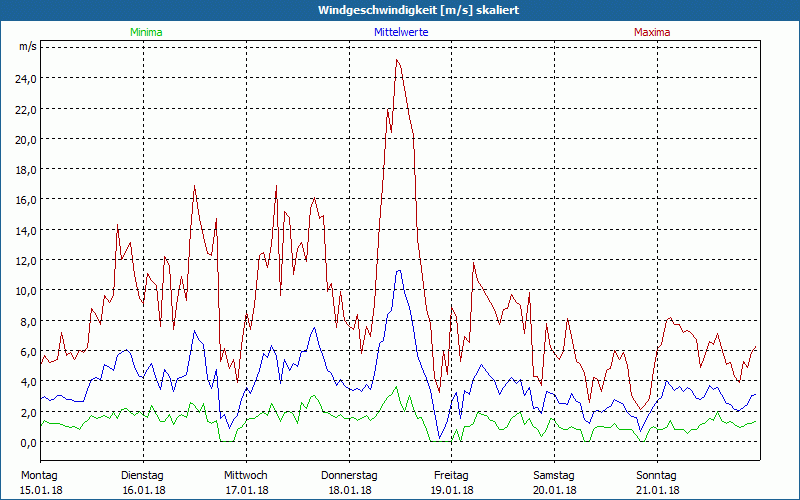The image size is (800, 500).
Task: Click the 8,0 axis value
Action: [x=29, y=321]
